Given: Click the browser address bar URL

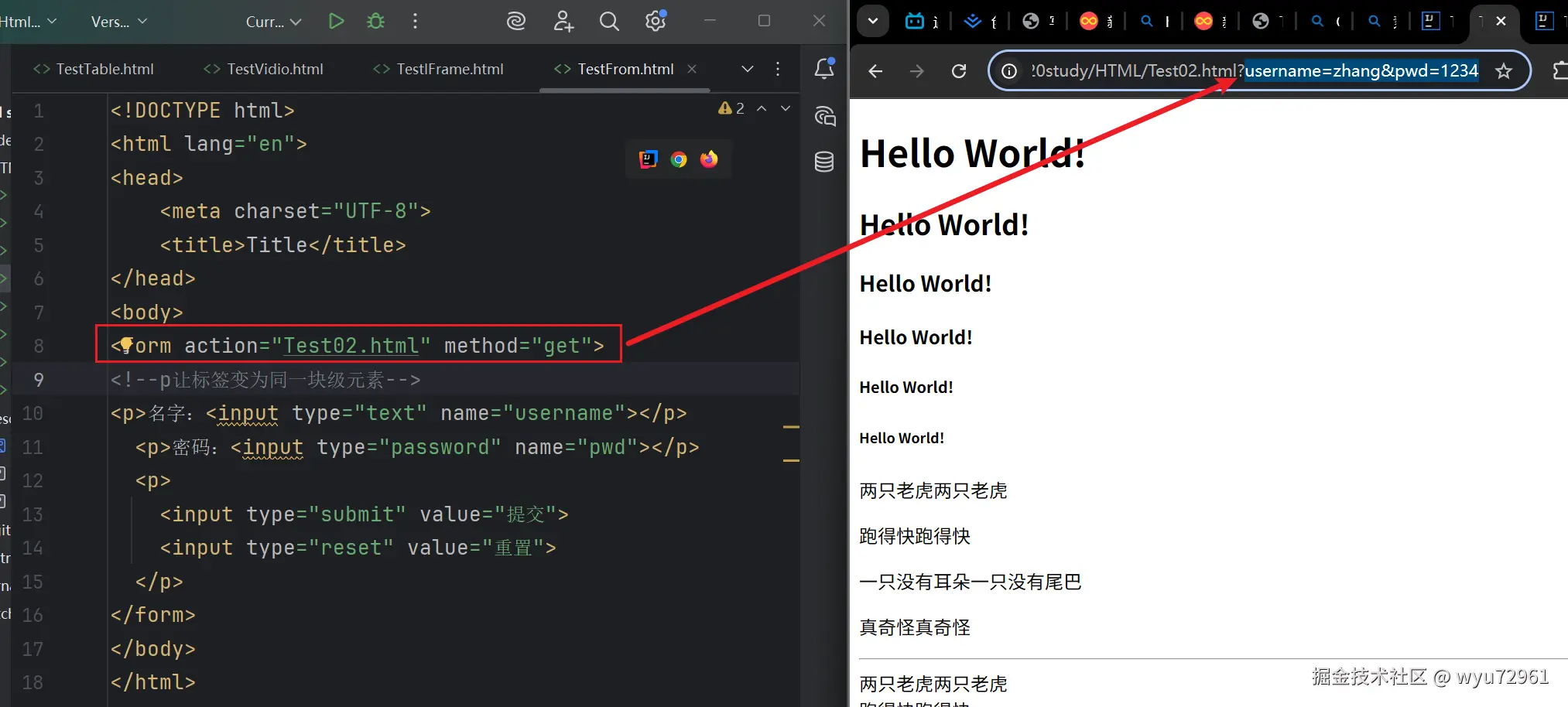Looking at the screenshot, I should (1254, 71).
